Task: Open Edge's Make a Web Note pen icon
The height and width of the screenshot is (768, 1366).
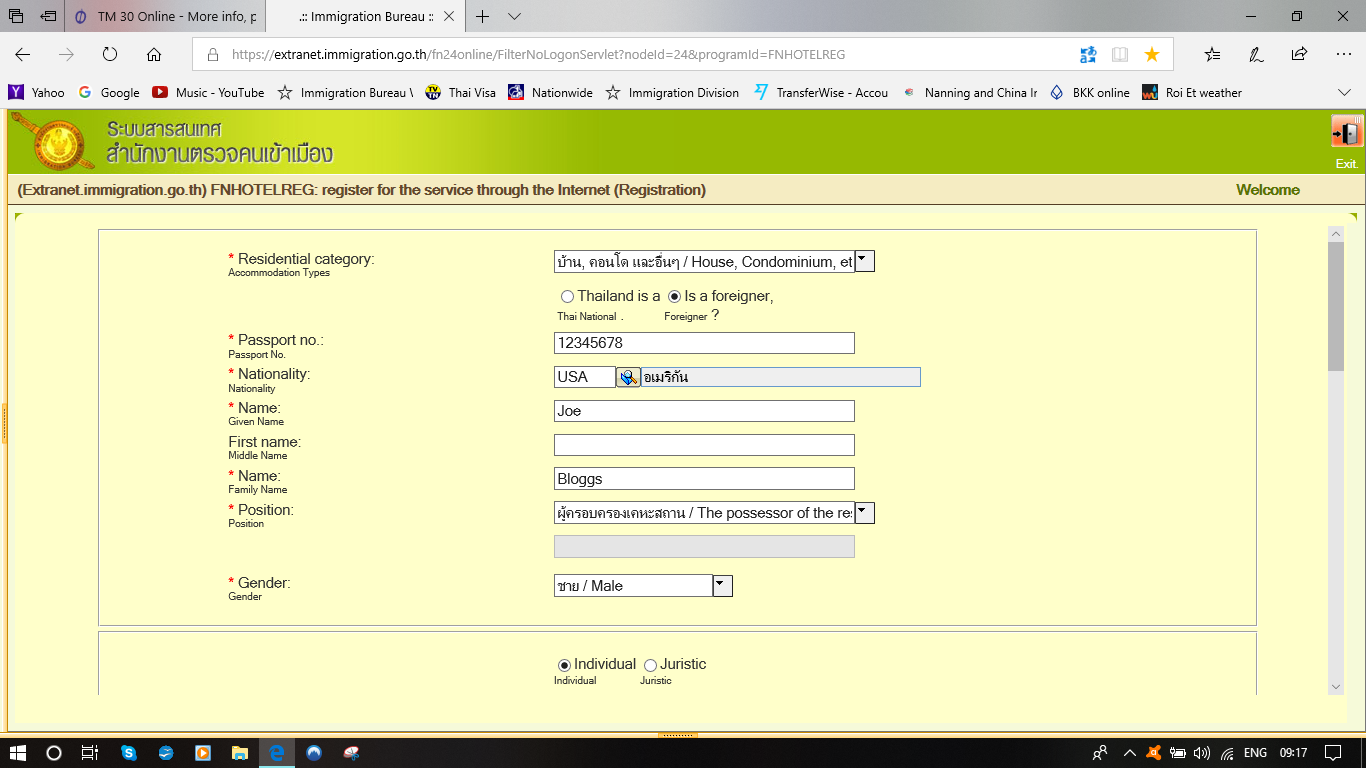Action: [x=1254, y=55]
